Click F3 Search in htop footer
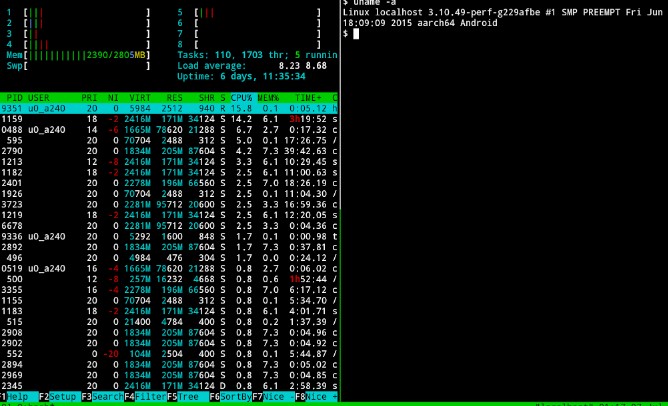Viewport: 668px width, 406px height. pos(103,398)
